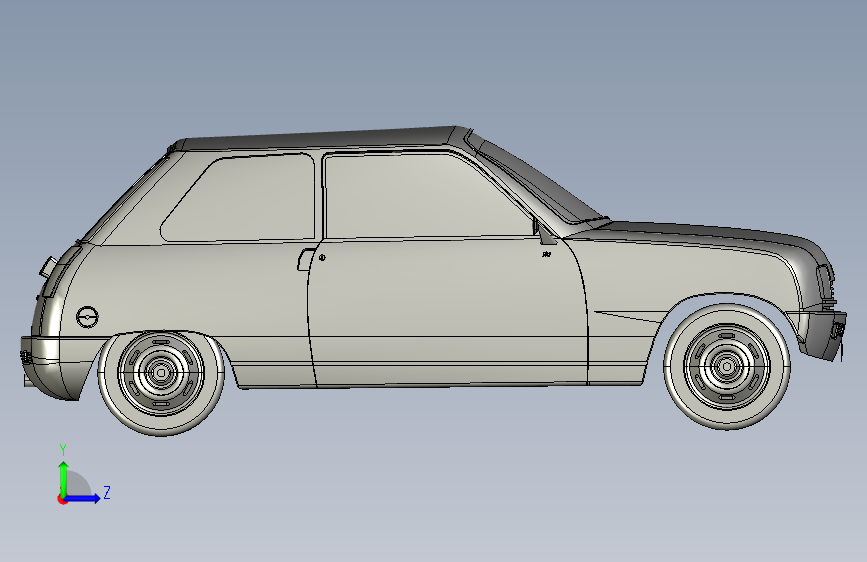Pick the tail light on the rear
Screen dimensions: 867x562
[x=59, y=273]
